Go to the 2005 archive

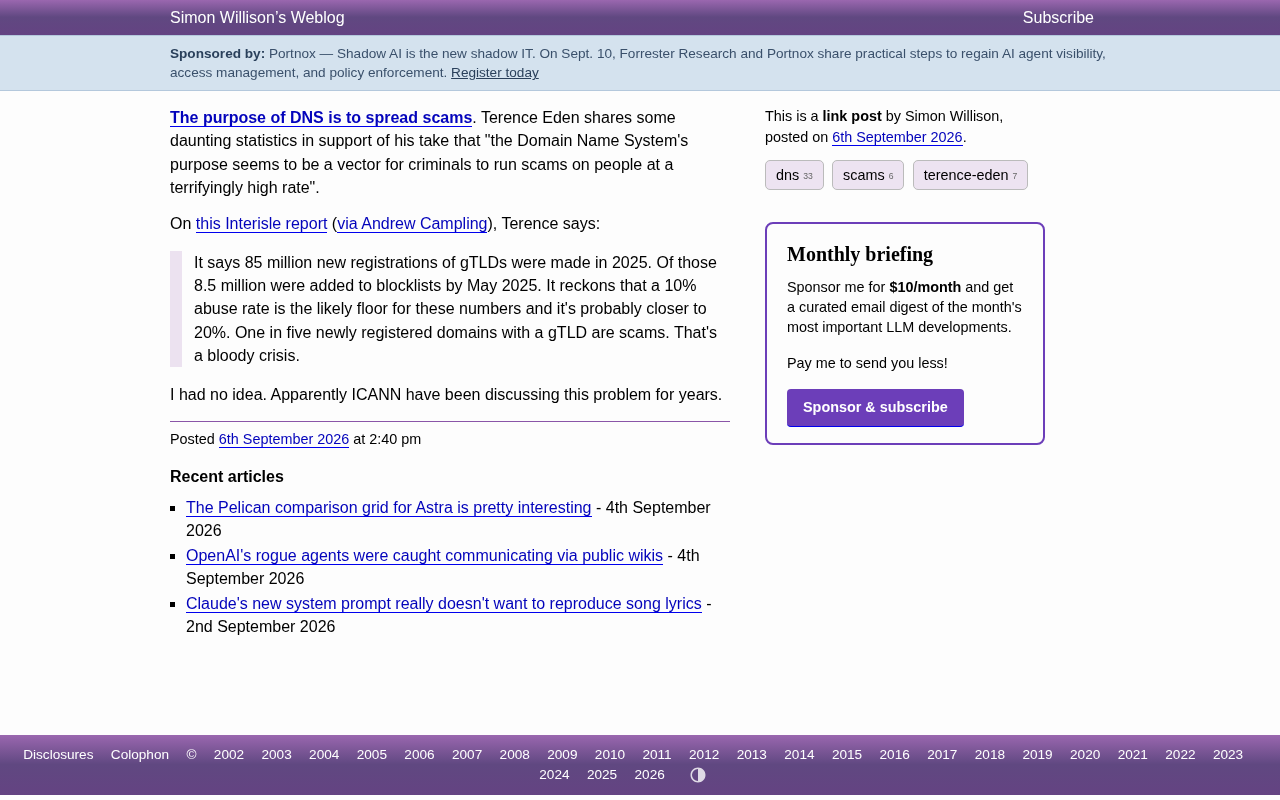tap(372, 755)
